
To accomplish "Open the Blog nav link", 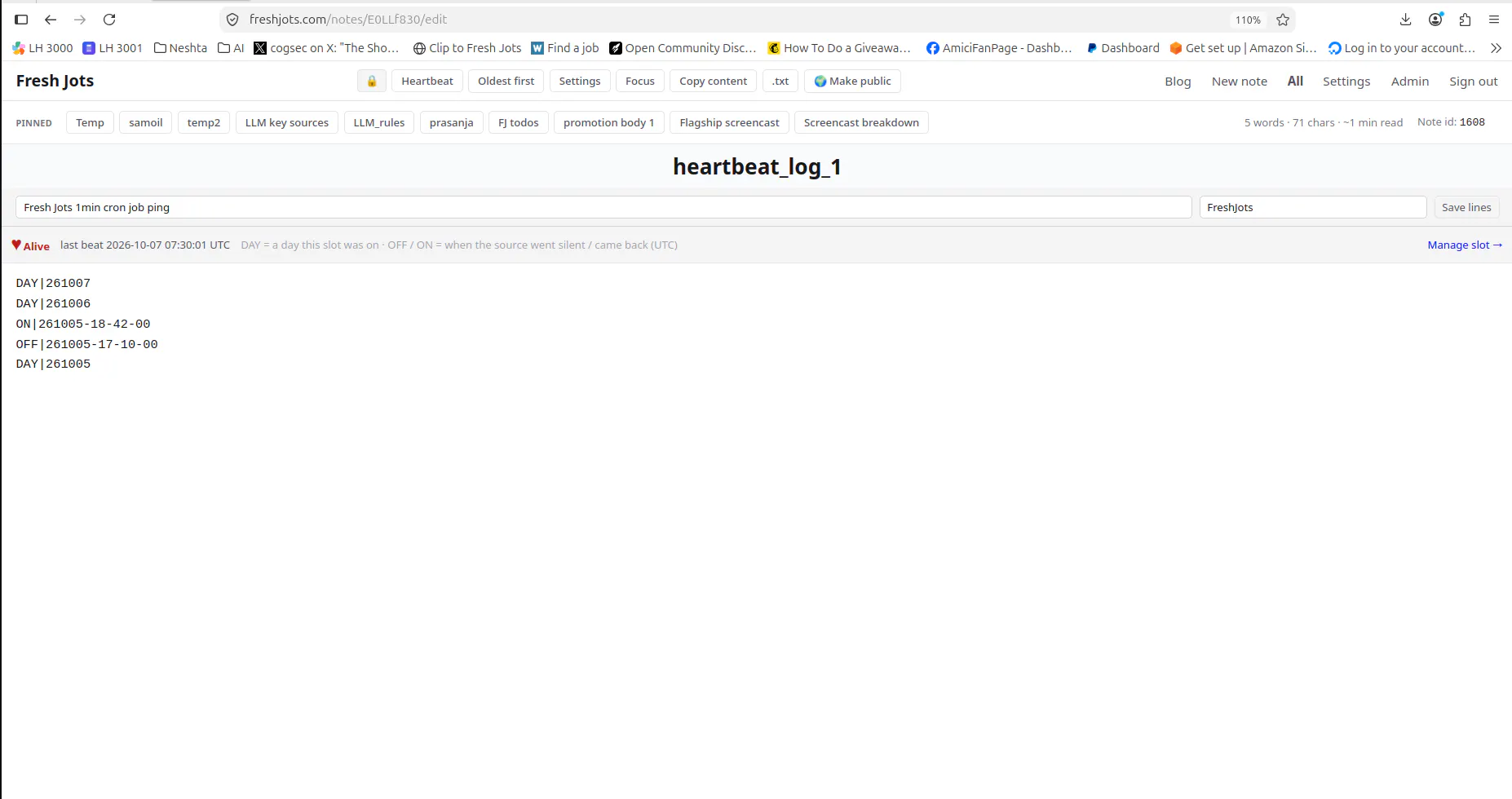I will pyautogui.click(x=1178, y=81).
